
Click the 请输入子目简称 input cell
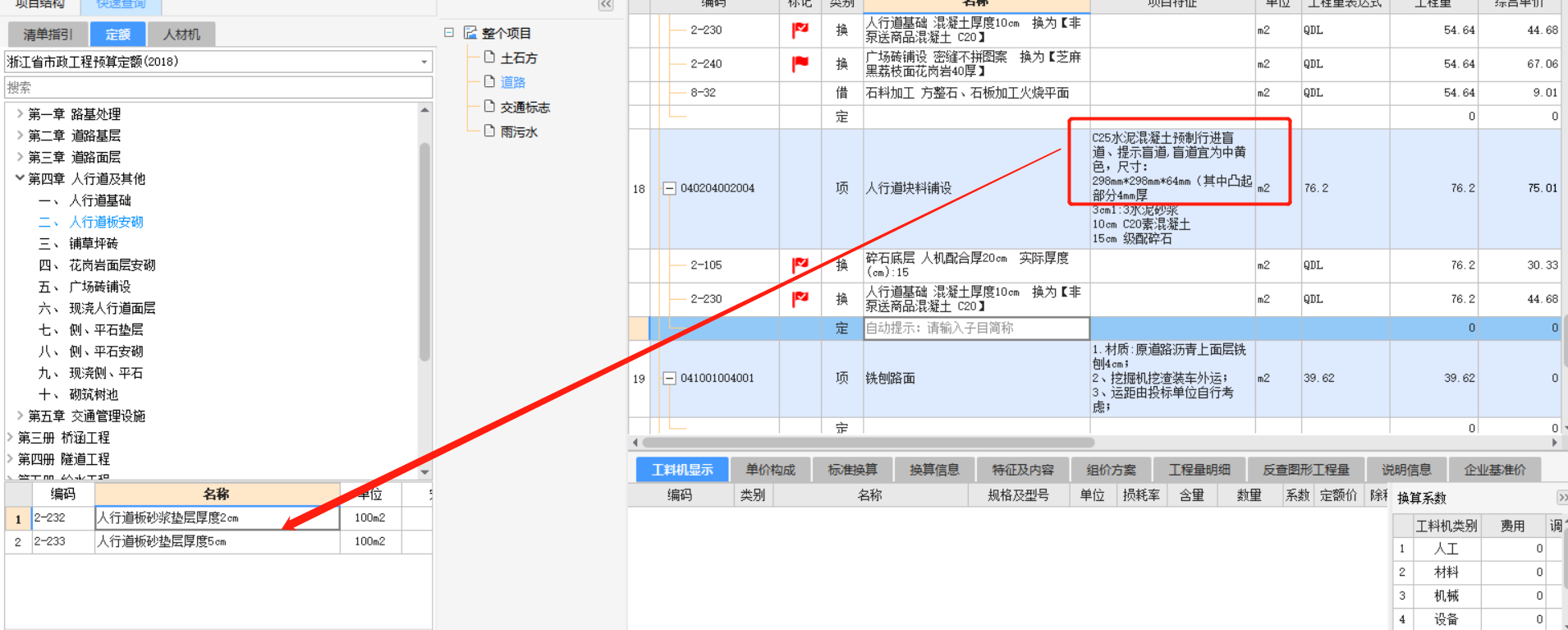click(976, 328)
